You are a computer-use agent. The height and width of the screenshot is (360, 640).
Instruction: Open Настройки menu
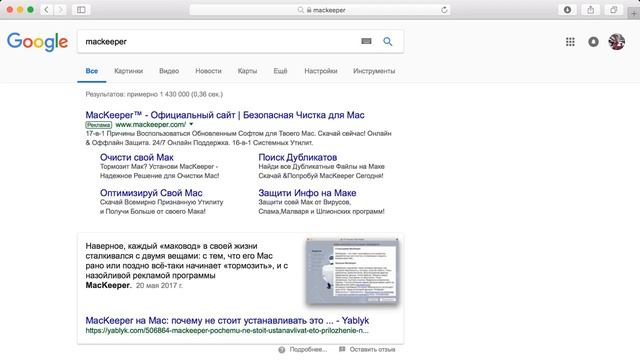(321, 71)
